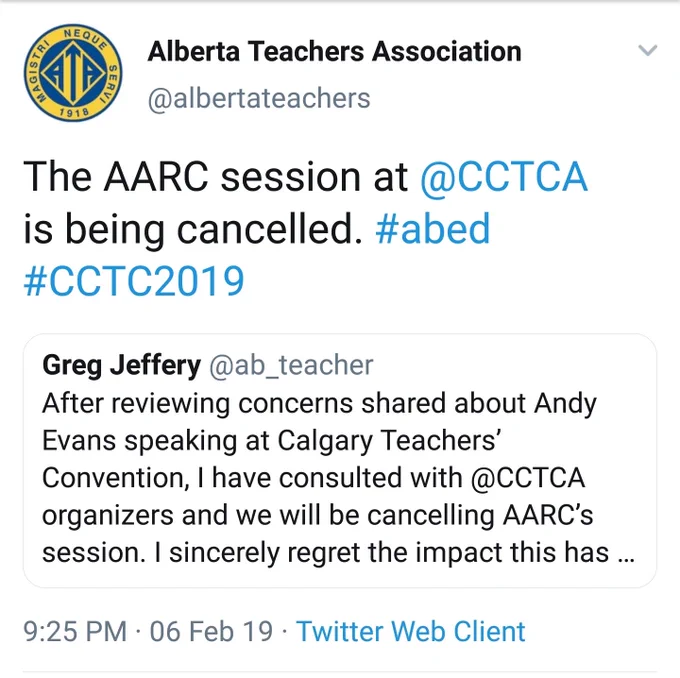
Task: Follow the #abed hashtag
Action: (432, 228)
